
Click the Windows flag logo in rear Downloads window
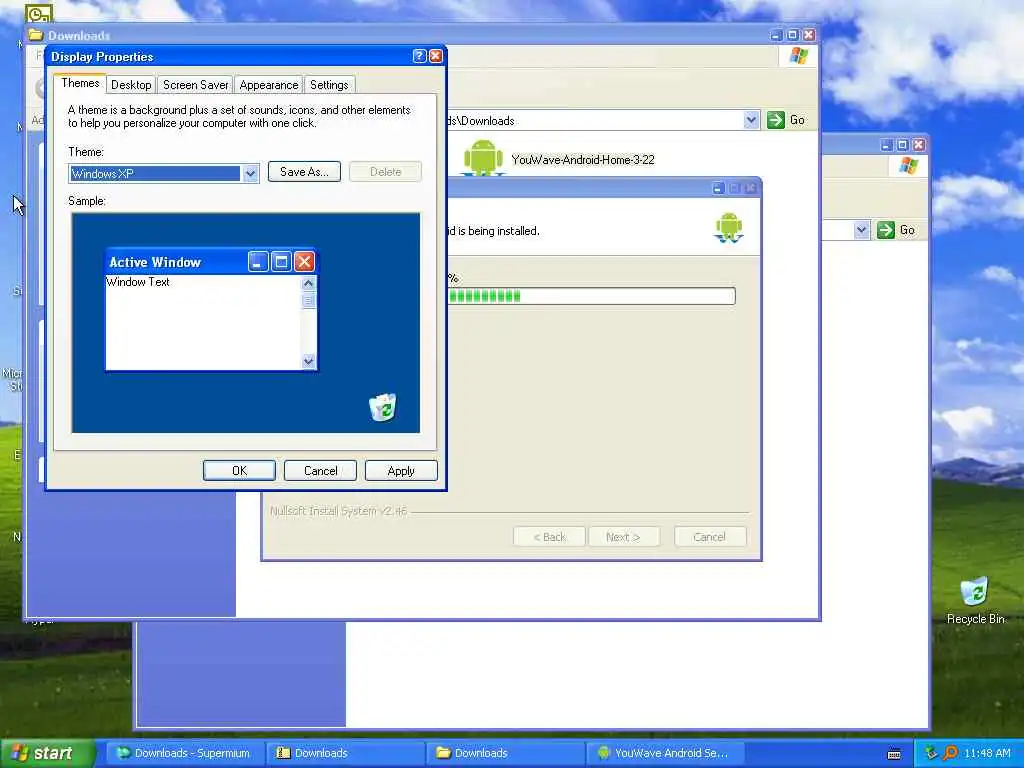[x=908, y=165]
